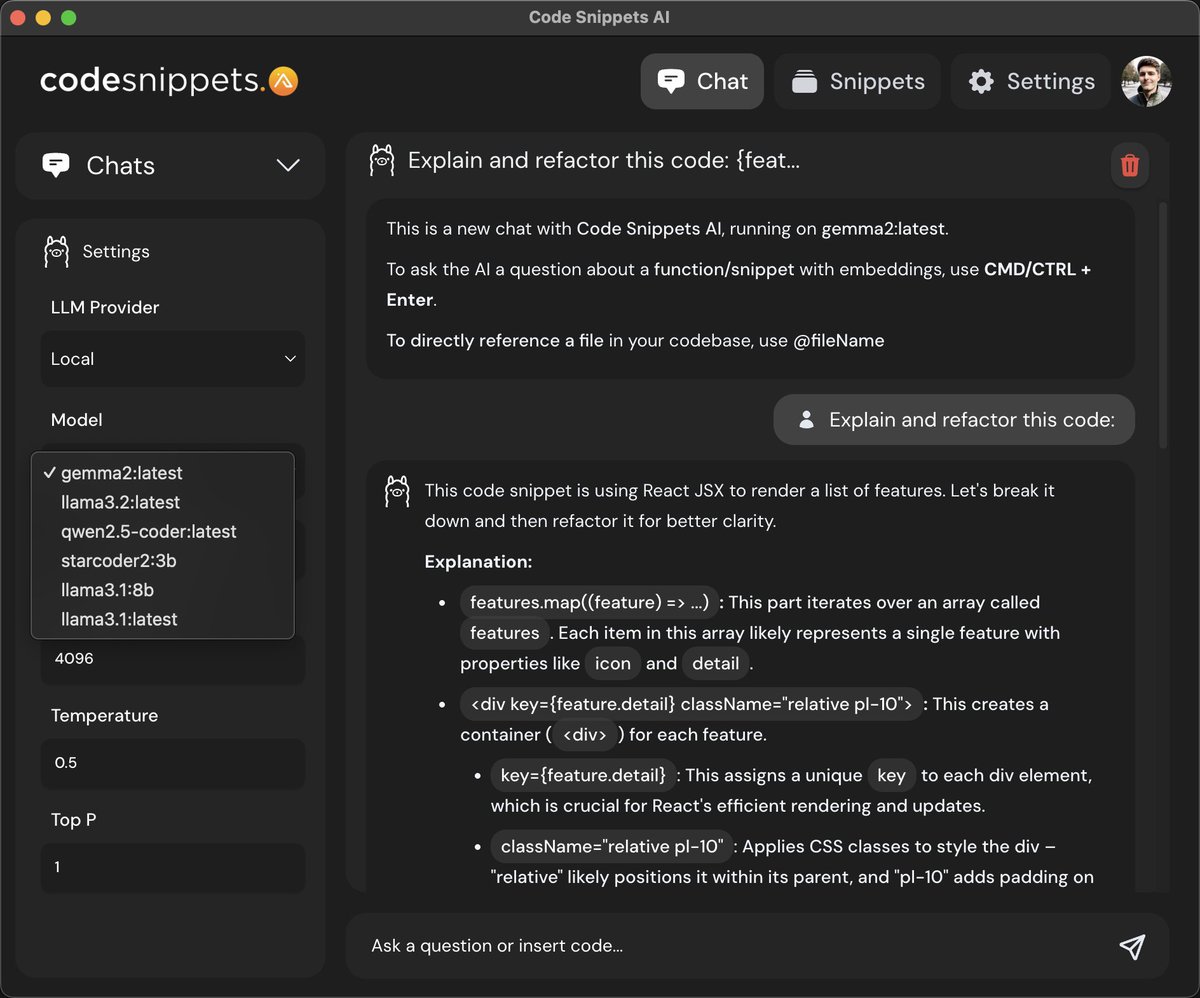Click the 'Model' label in settings

point(77,420)
